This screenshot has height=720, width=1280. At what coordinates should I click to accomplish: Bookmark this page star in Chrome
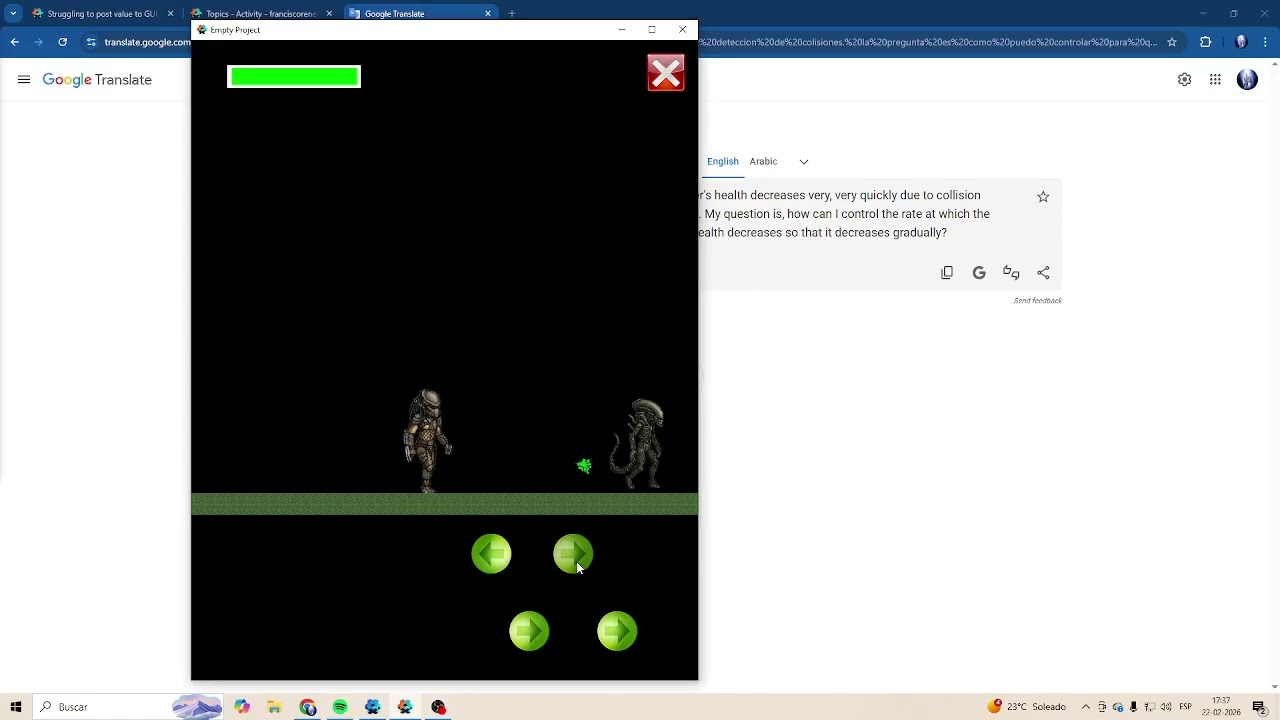[x=1172, y=42]
